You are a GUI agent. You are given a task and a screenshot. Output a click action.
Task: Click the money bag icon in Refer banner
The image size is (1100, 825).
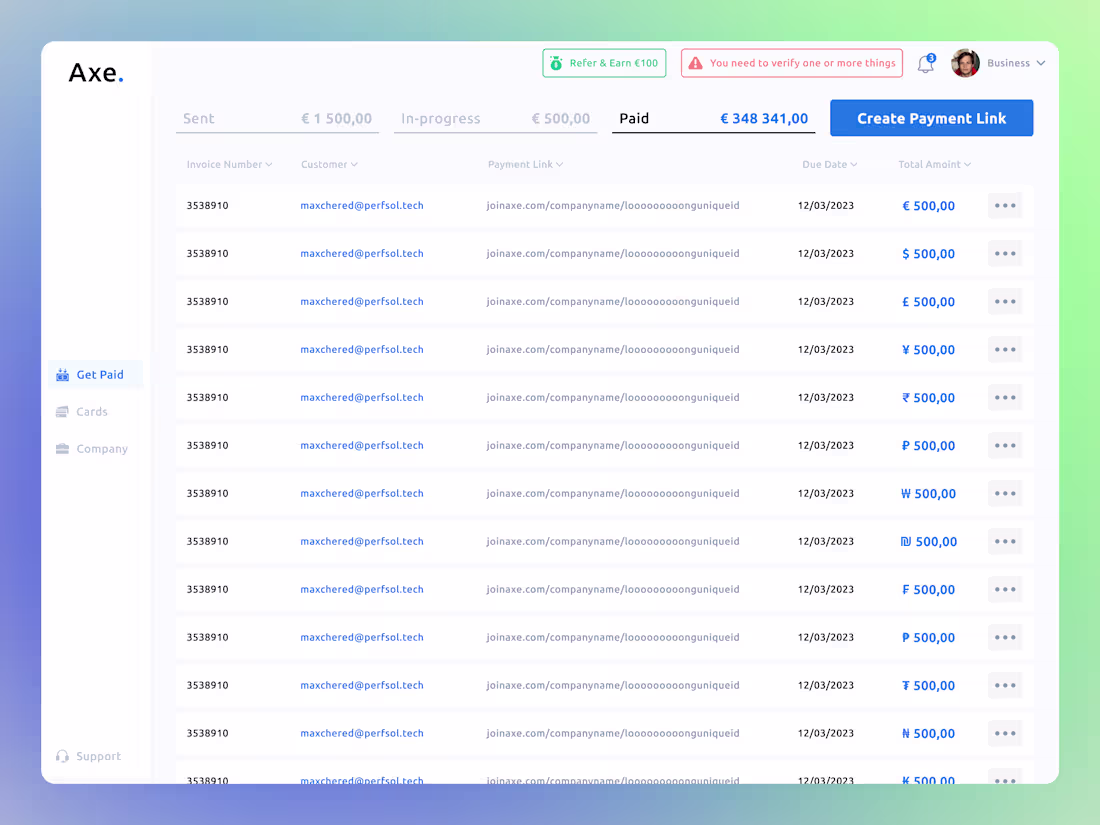(556, 62)
